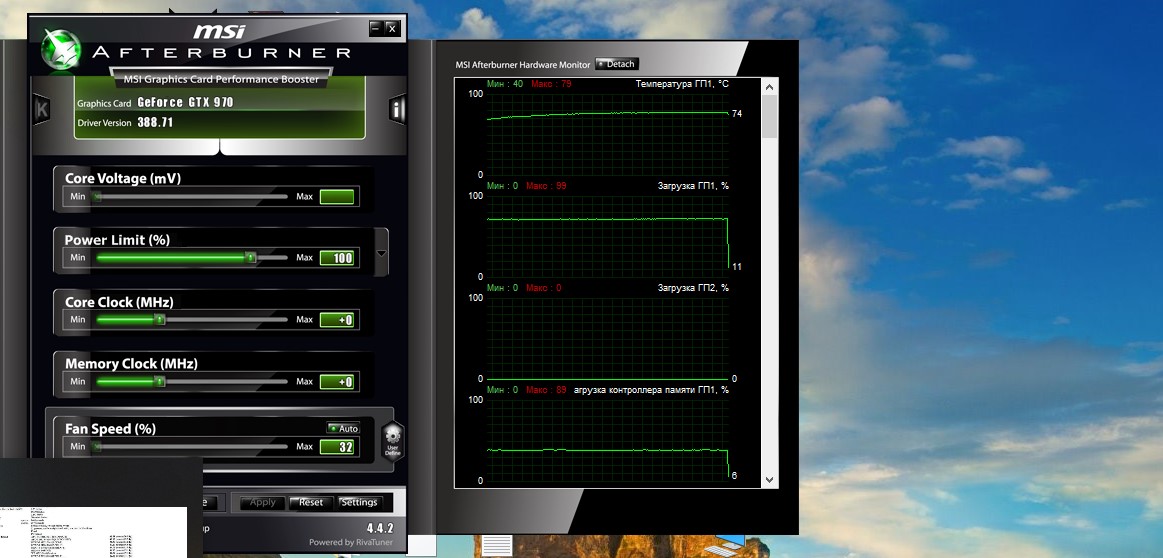
Task: Click the User Define fan gear icon
Action: point(392,441)
